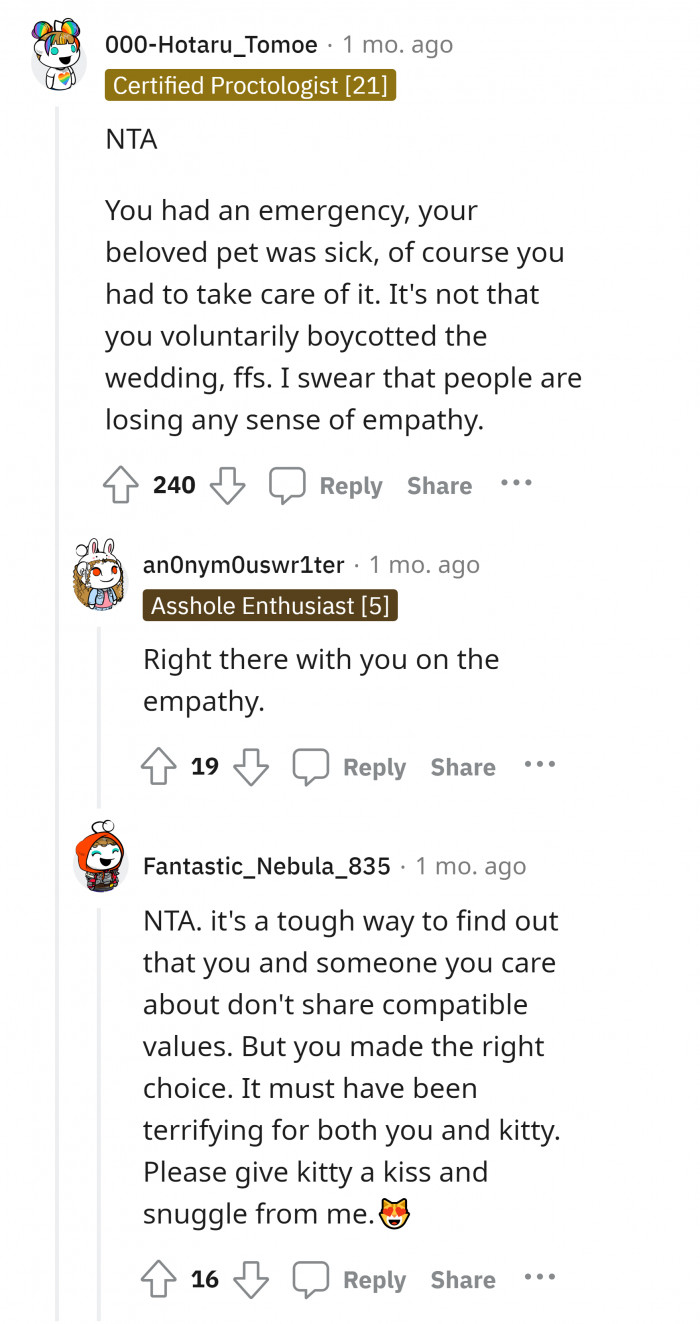Image resolution: width=700 pixels, height=1324 pixels.
Task: Open more options on an0nym0uswr1ter's reply
Action: (x=540, y=765)
